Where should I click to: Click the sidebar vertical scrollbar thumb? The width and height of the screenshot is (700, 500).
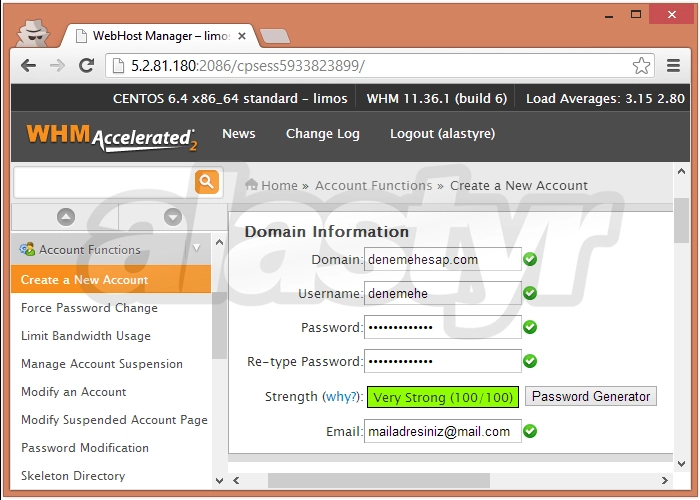[x=219, y=325]
